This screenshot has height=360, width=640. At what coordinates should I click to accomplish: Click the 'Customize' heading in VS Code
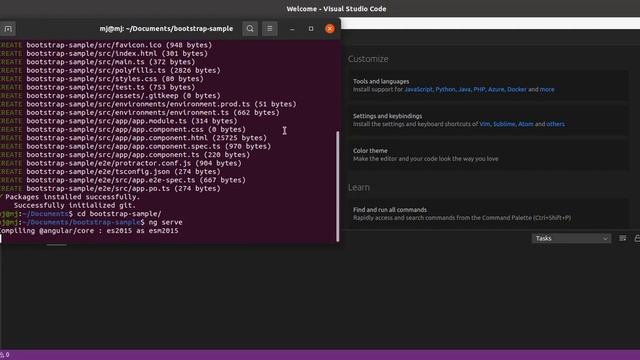pyautogui.click(x=368, y=59)
